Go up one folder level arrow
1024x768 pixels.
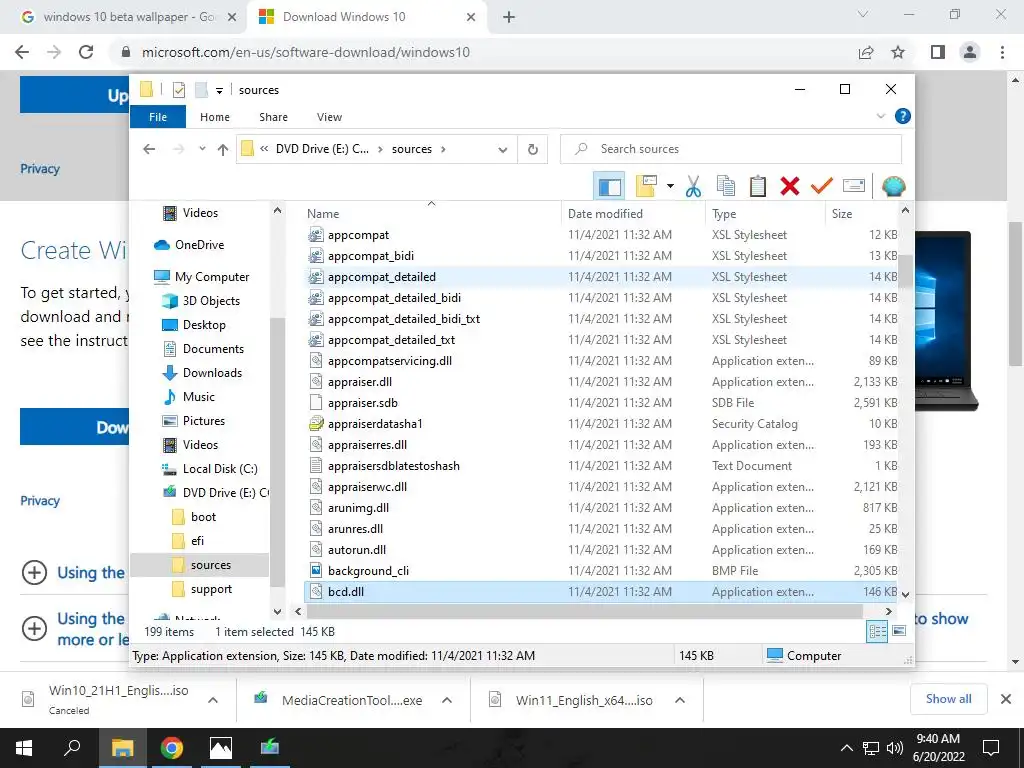223,150
